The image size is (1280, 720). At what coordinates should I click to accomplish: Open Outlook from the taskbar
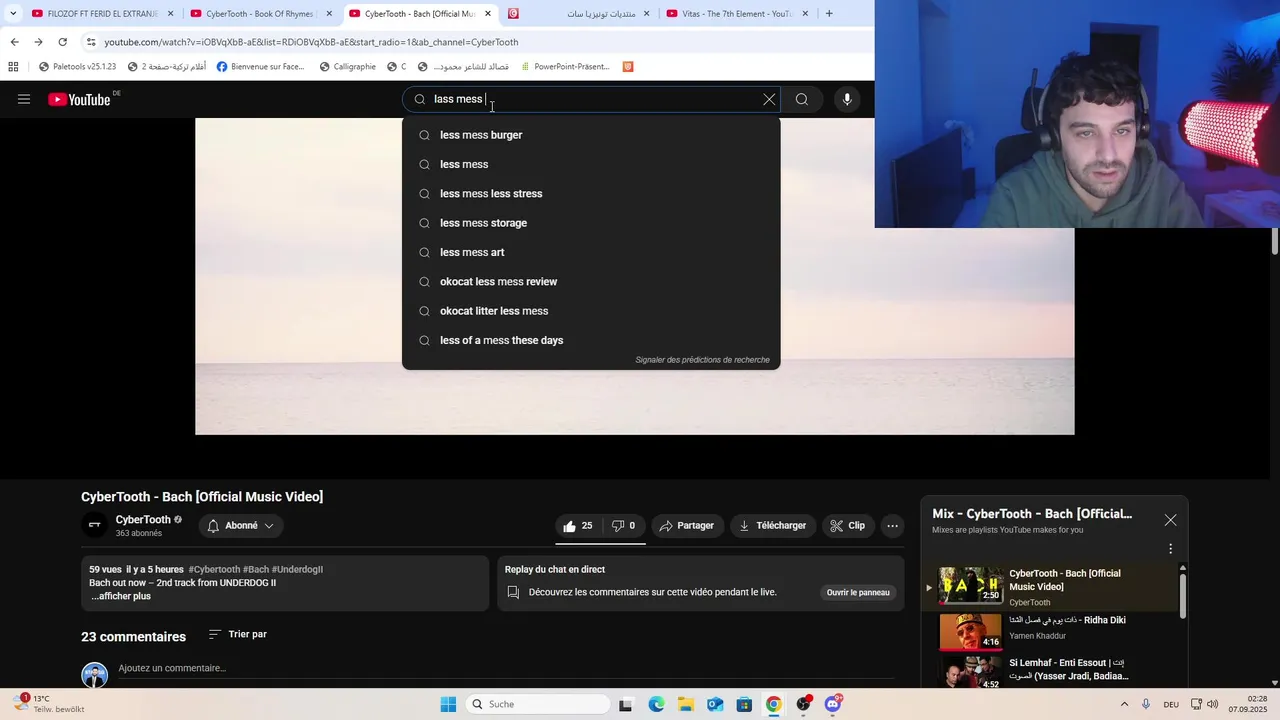pos(715,704)
